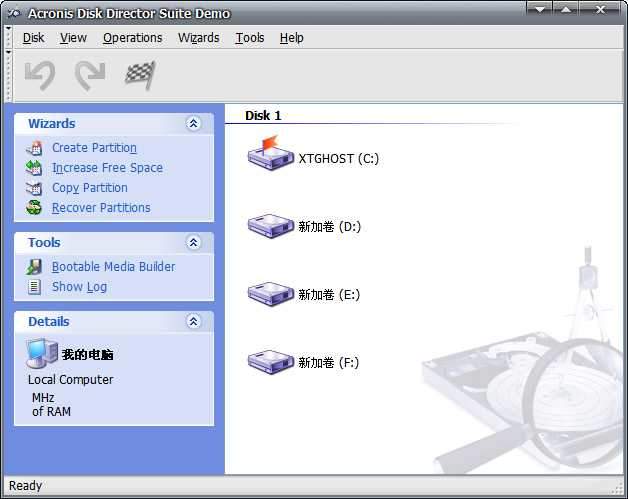Click the Redo arrow toolbar icon

pyautogui.click(x=91, y=75)
